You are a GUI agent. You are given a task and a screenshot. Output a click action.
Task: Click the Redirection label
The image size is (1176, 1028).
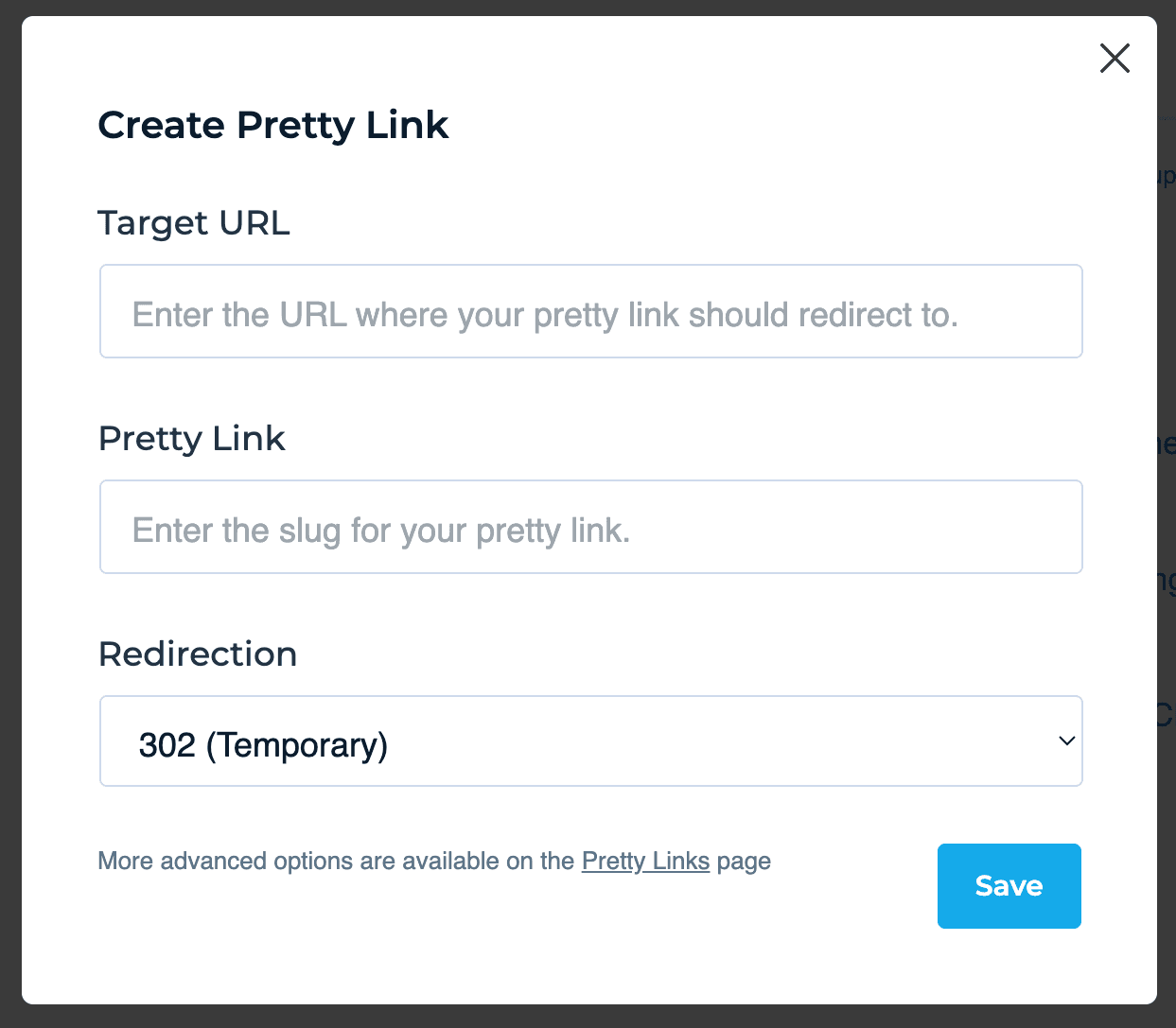[x=197, y=653]
